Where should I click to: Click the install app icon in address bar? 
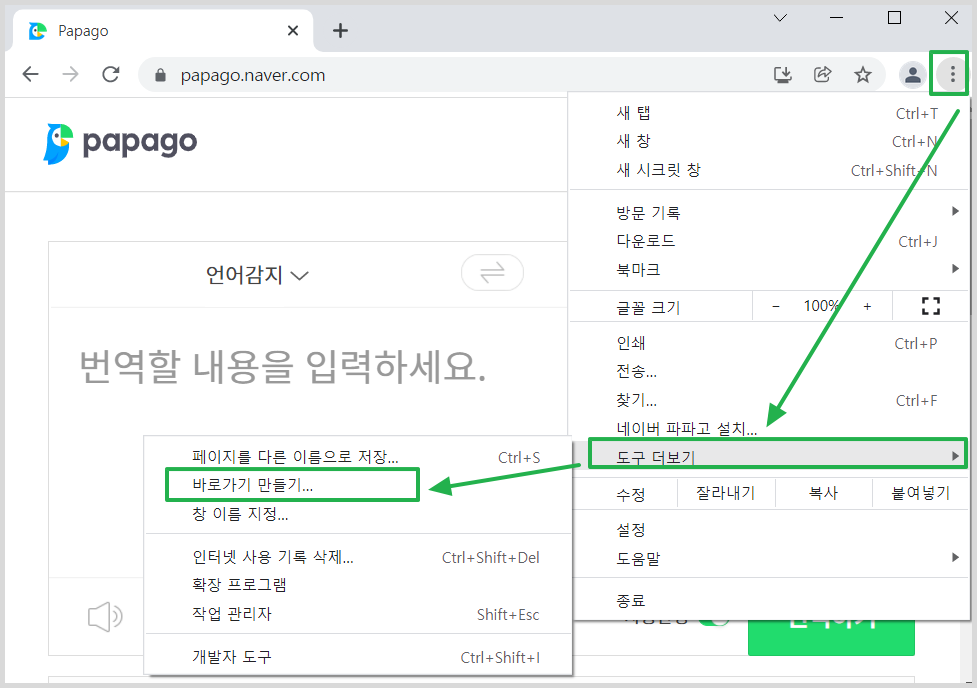pos(783,75)
